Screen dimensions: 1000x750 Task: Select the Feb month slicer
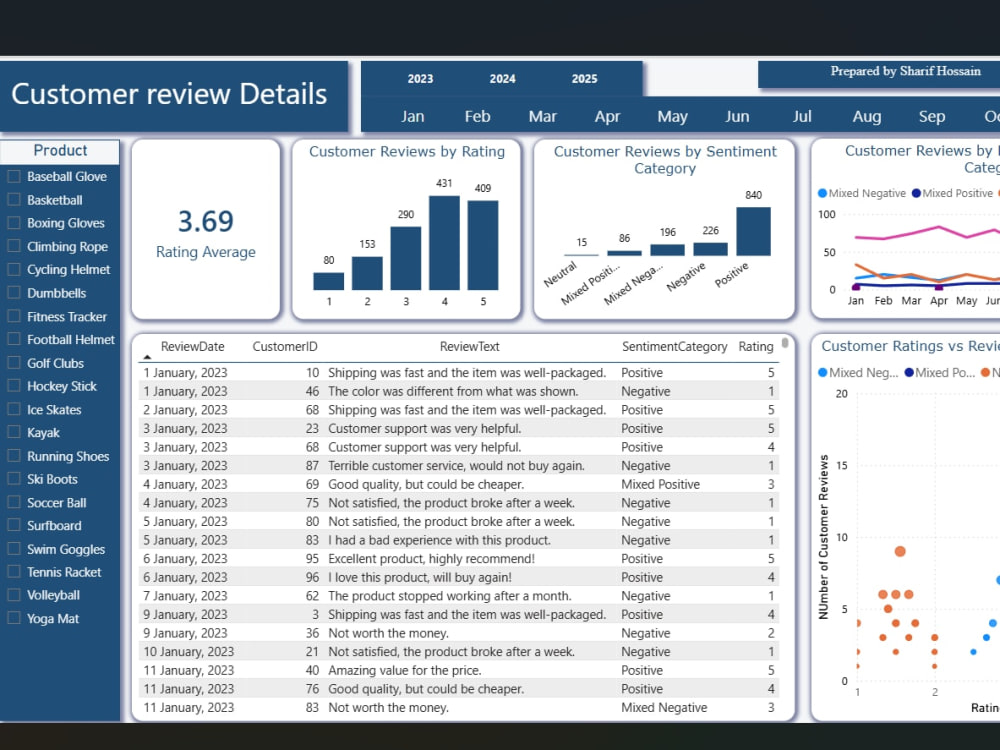click(478, 117)
